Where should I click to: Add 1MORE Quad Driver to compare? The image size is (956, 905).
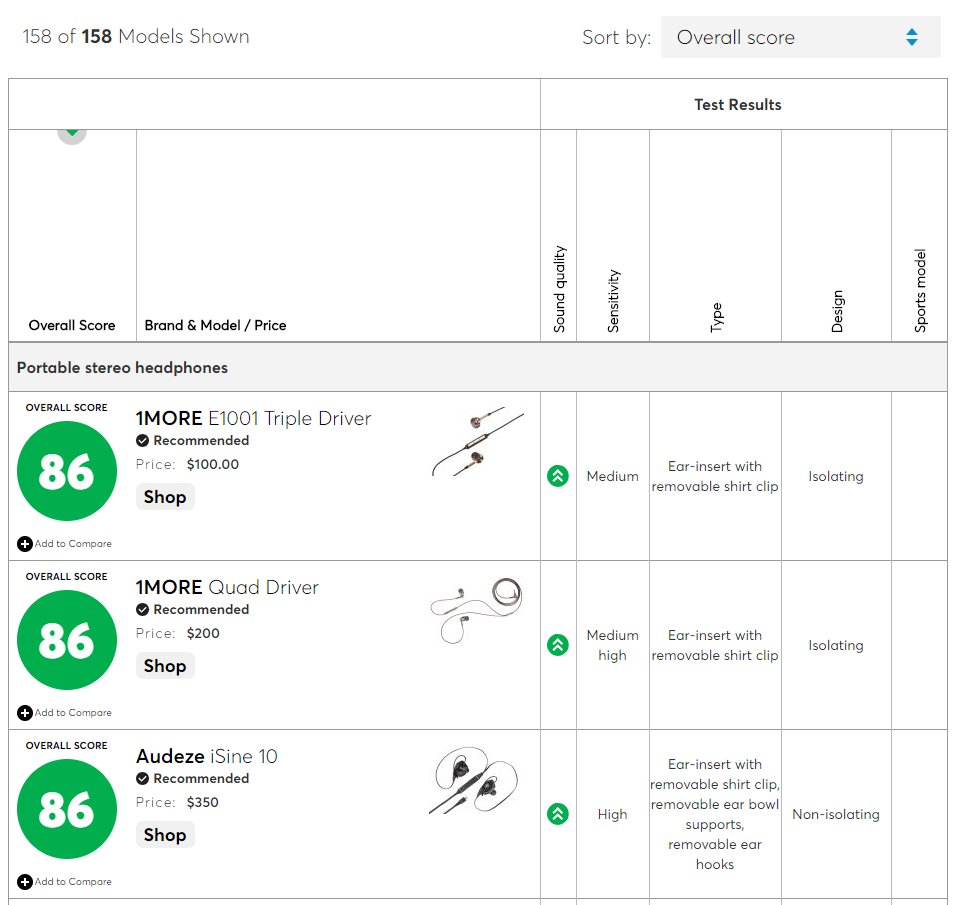[x=65, y=712]
